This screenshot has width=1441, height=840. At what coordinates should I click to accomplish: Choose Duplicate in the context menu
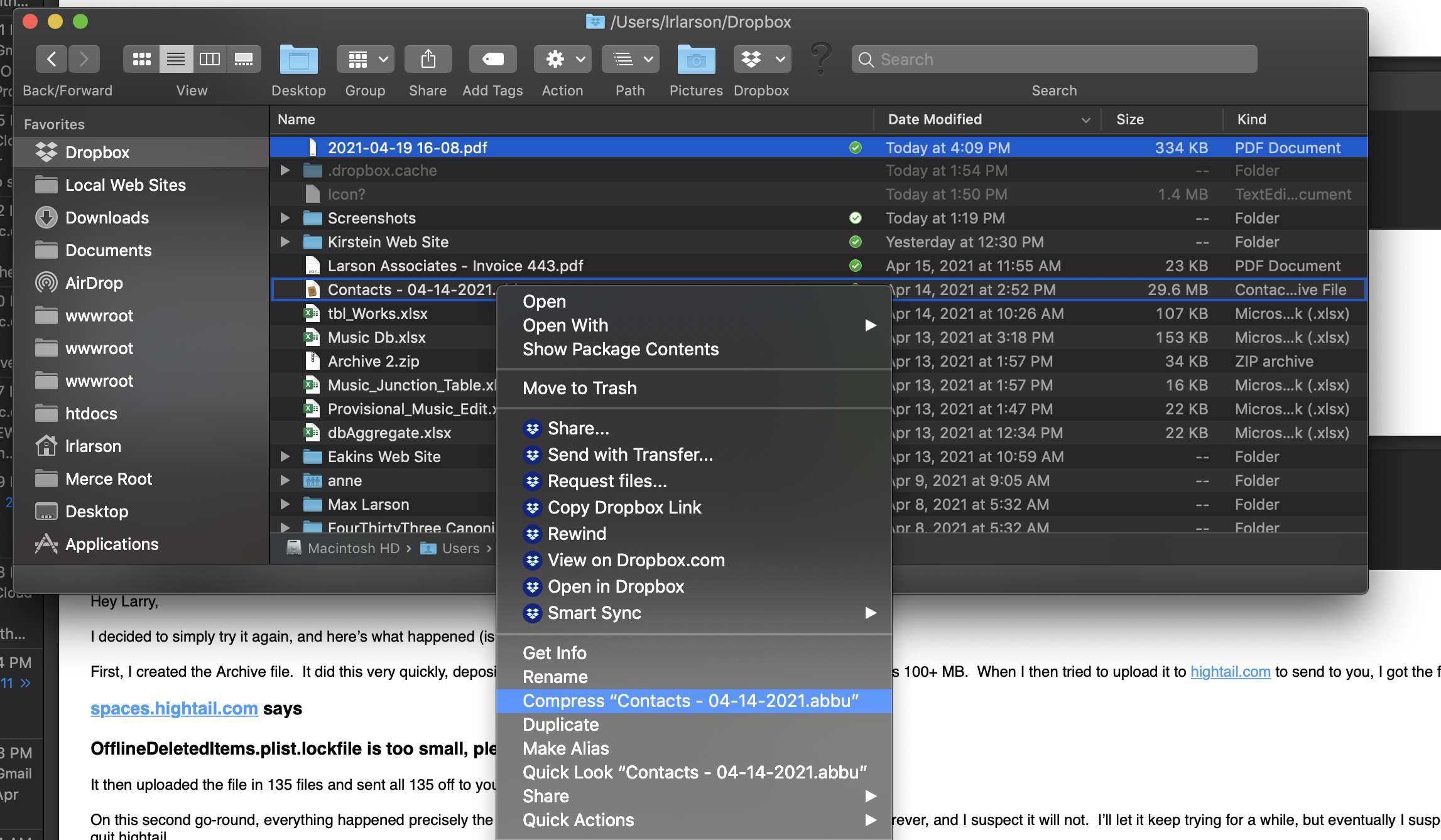pyautogui.click(x=694, y=724)
